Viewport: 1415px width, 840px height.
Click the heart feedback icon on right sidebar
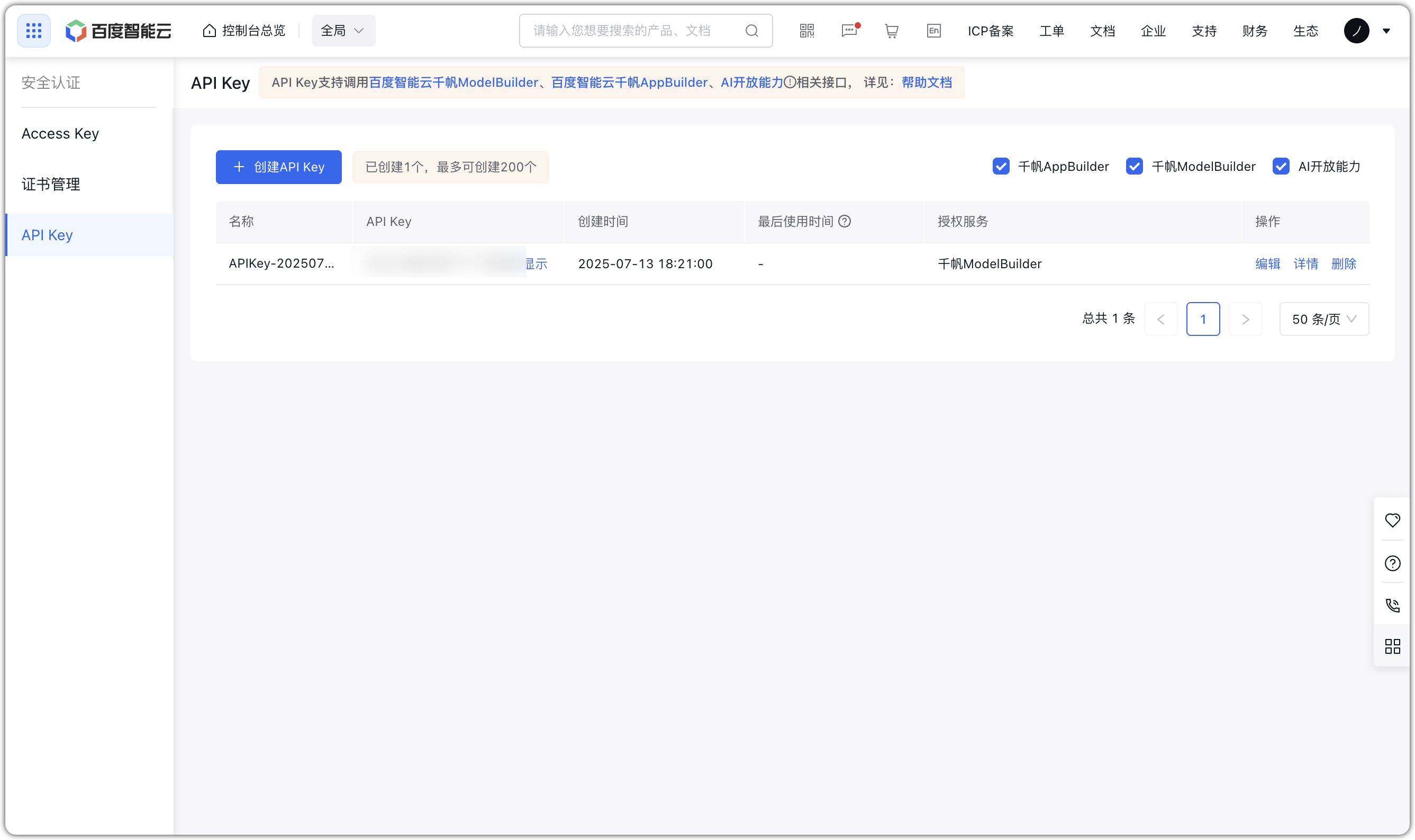tap(1393, 520)
